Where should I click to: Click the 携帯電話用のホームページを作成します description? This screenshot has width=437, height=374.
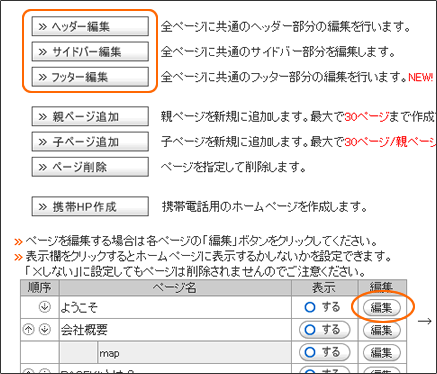(x=265, y=207)
